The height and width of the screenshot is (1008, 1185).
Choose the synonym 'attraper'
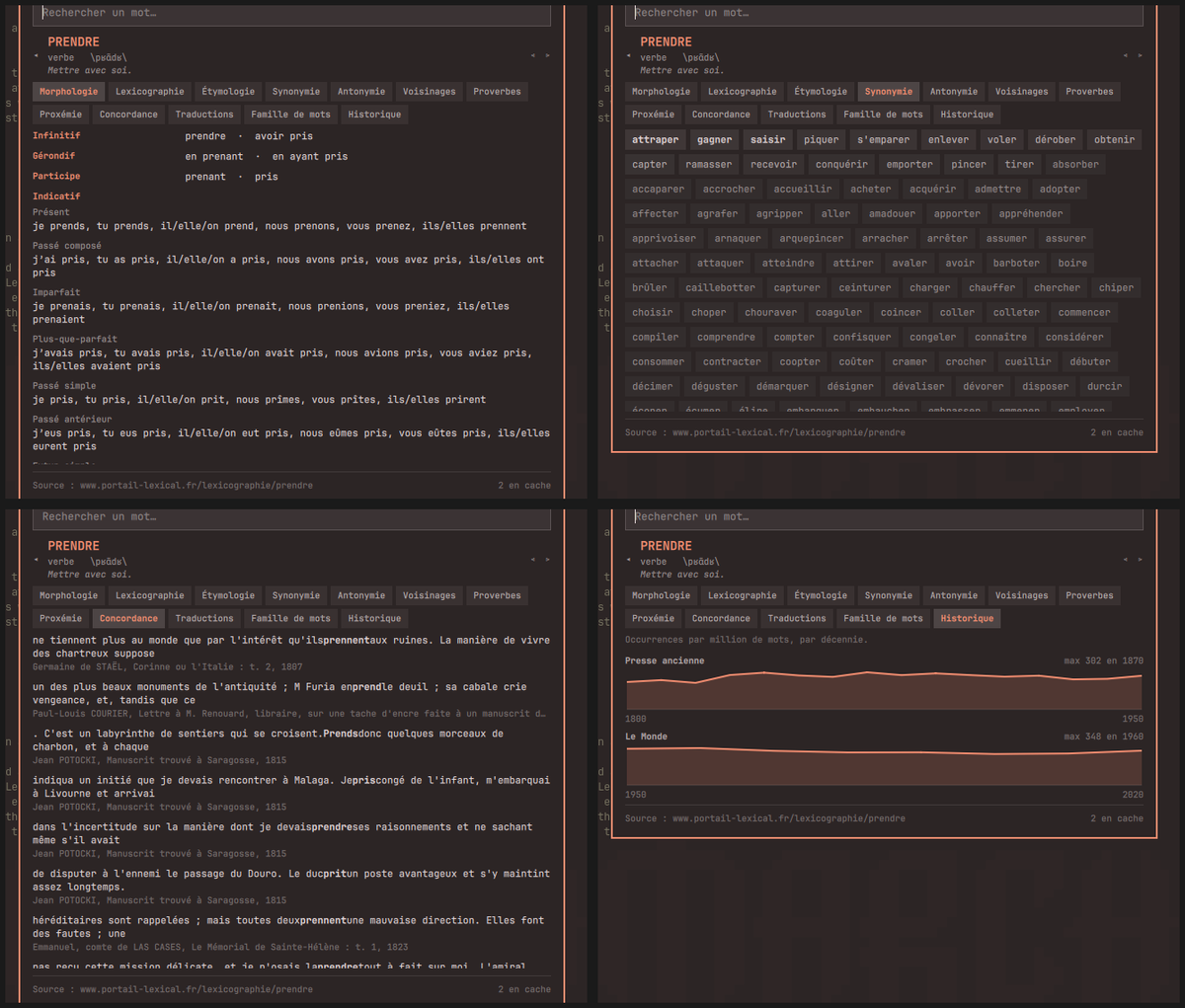pyautogui.click(x=655, y=140)
